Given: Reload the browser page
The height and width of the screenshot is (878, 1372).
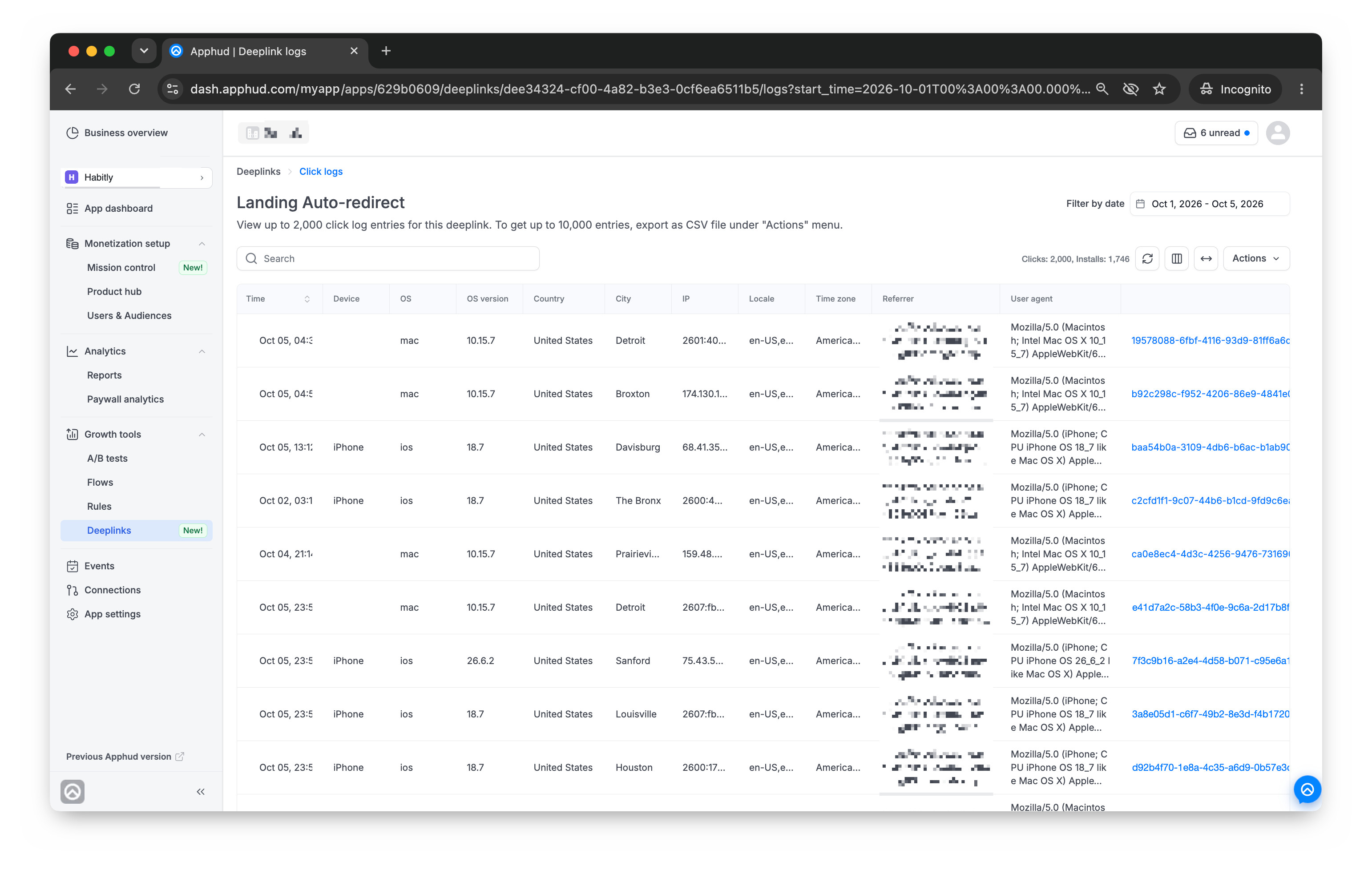Looking at the screenshot, I should point(134,89).
